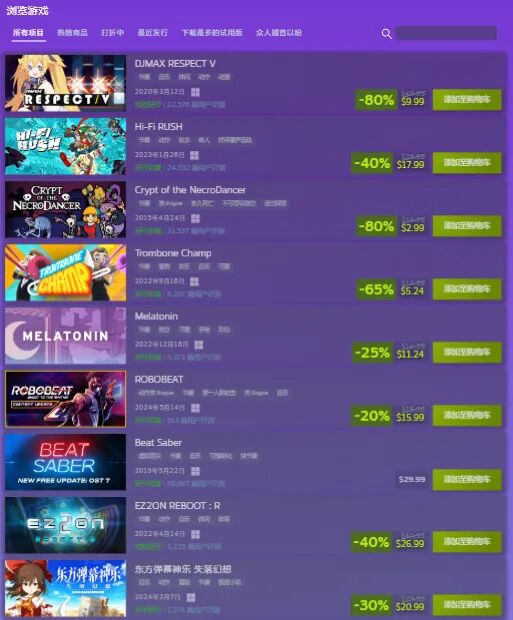The image size is (513, 620).
Task: Click the Beat Saber Windows platform icon
Action: click(x=195, y=471)
